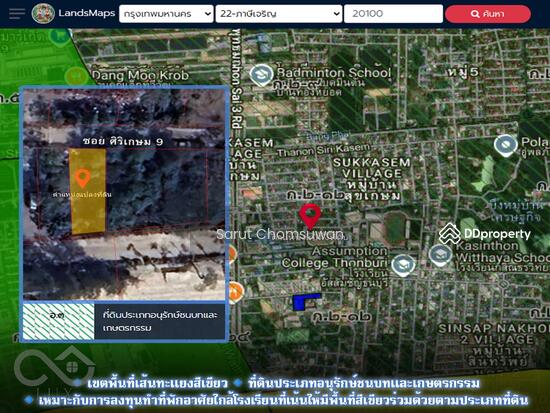Viewport: 550px width, 413px height.
Task: Select the Assumption College Thonburi school marker
Action: tap(403, 265)
